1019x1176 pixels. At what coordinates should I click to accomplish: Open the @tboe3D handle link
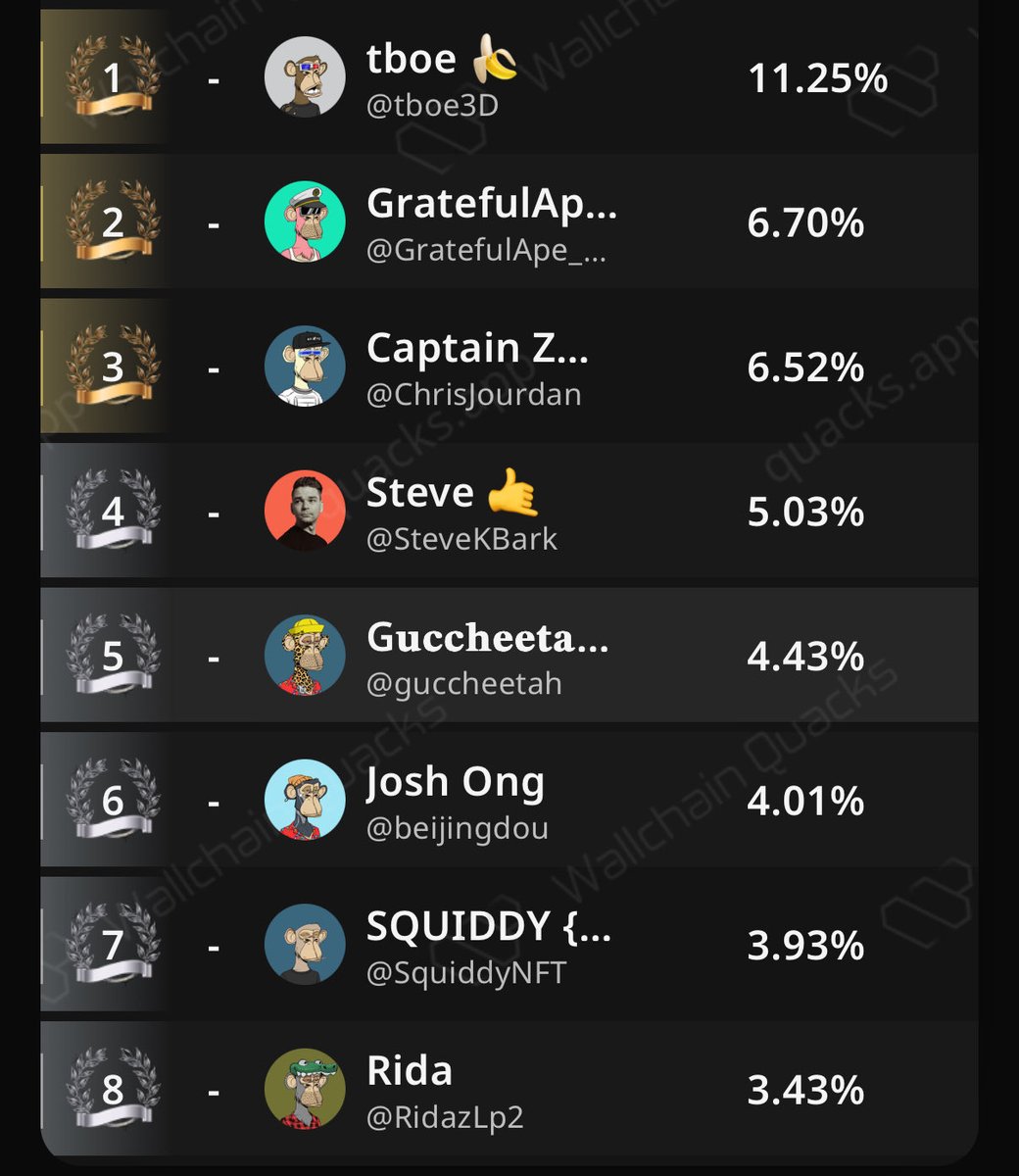(432, 104)
